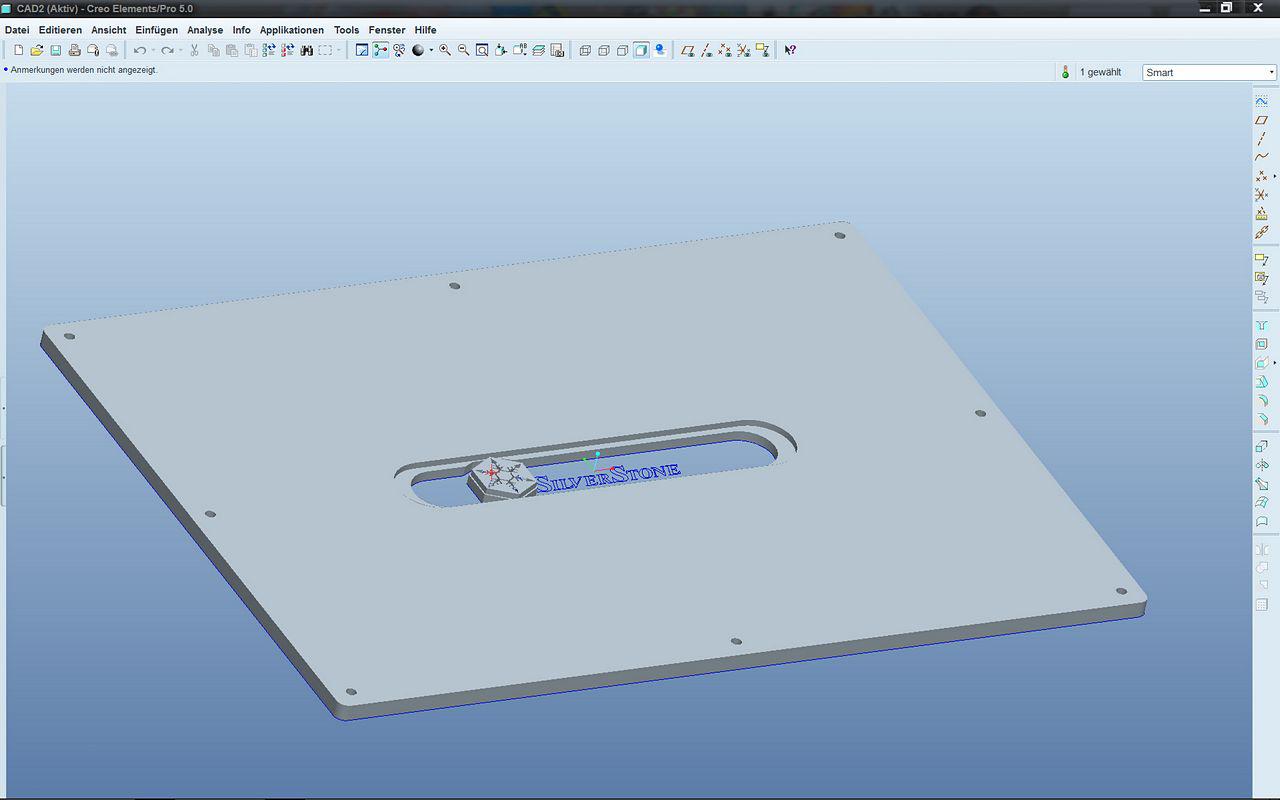1280x800 pixels.
Task: Expand the Undo history dropdown arrow
Action: pos(153,50)
